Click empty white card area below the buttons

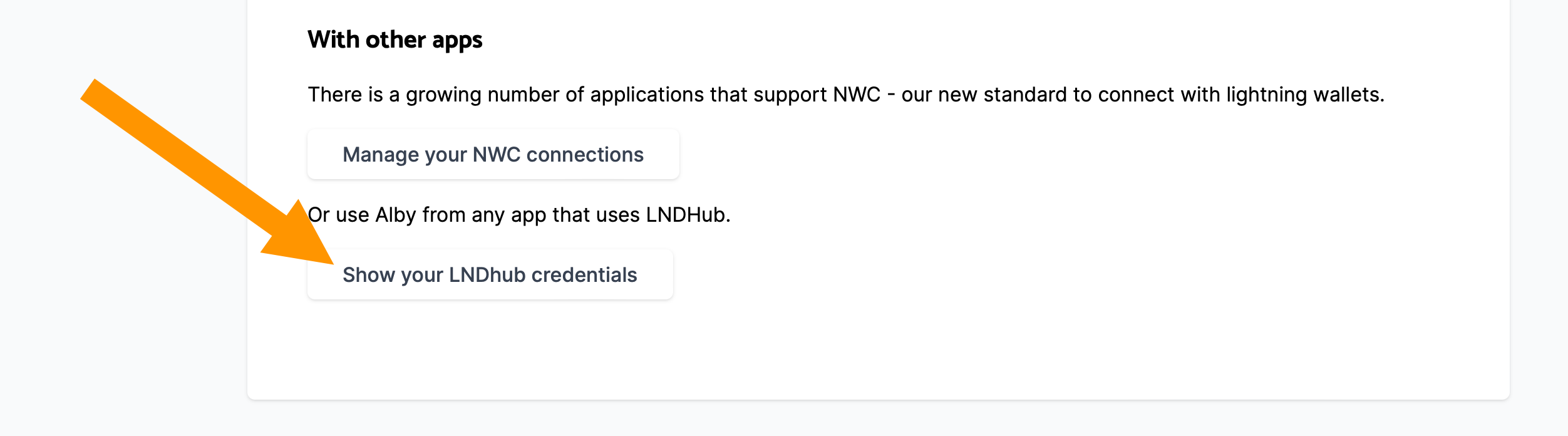[x=877, y=351]
